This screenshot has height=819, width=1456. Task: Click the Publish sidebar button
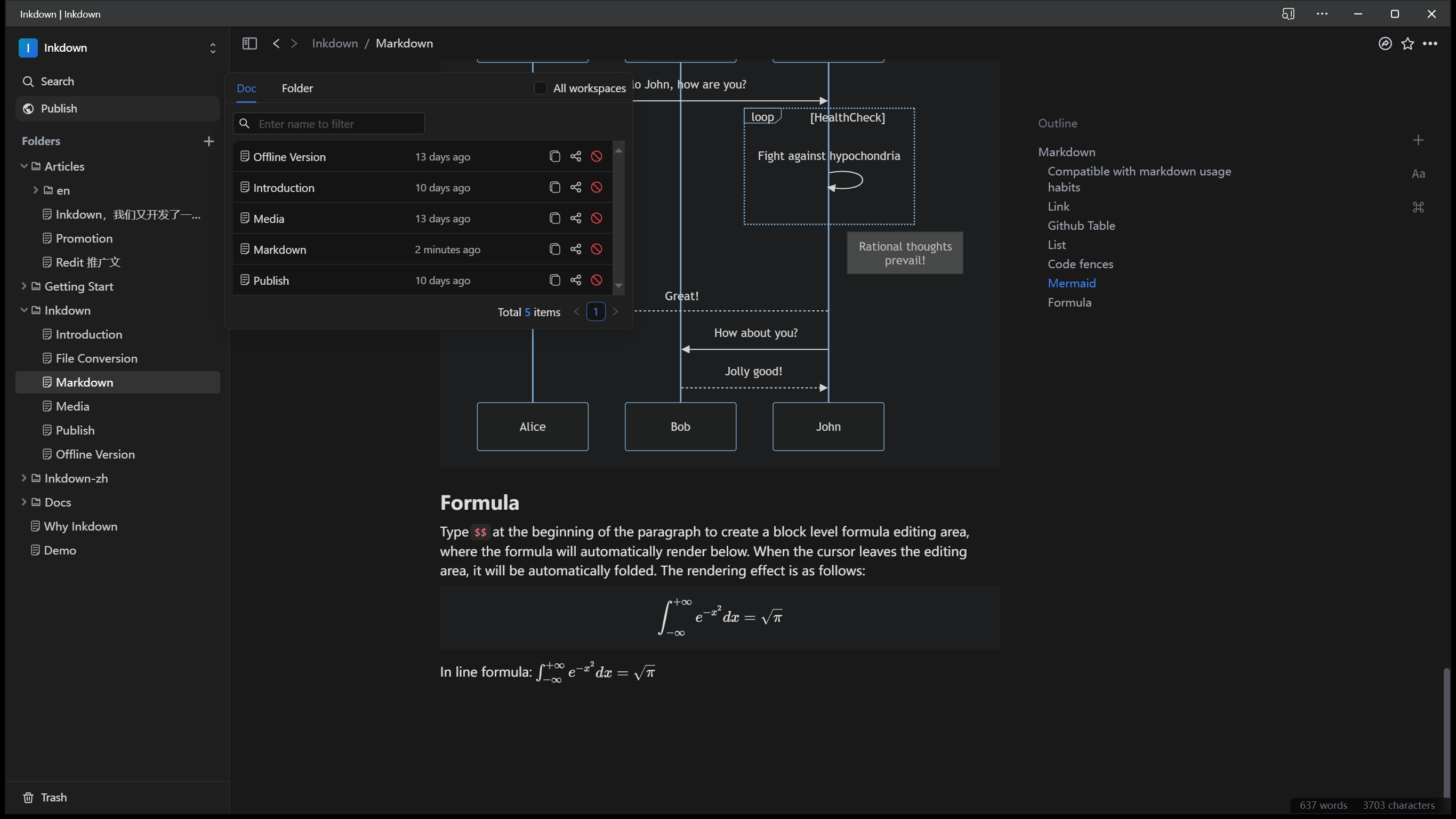pos(117,109)
